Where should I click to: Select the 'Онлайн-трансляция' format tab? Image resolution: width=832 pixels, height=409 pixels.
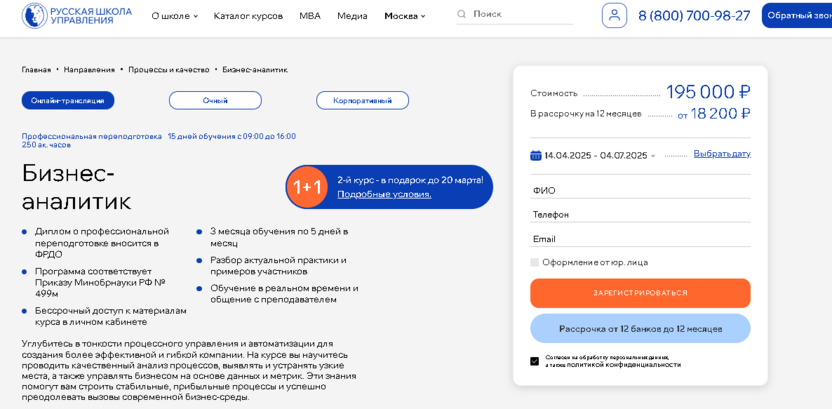tap(68, 100)
